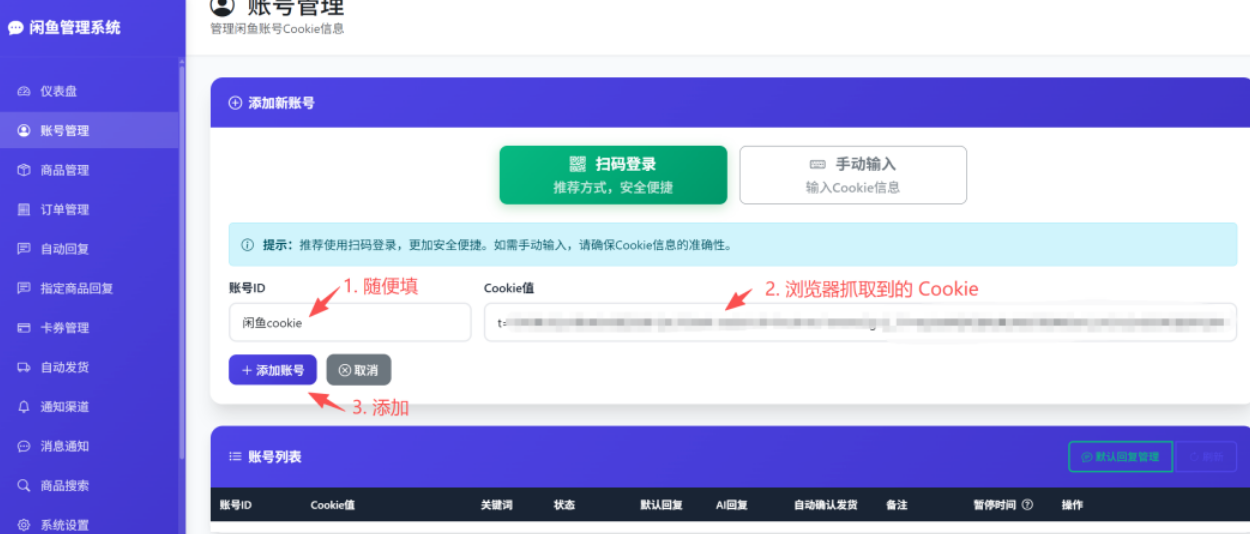
Task: Click the 添加账号 button
Action: [x=273, y=370]
